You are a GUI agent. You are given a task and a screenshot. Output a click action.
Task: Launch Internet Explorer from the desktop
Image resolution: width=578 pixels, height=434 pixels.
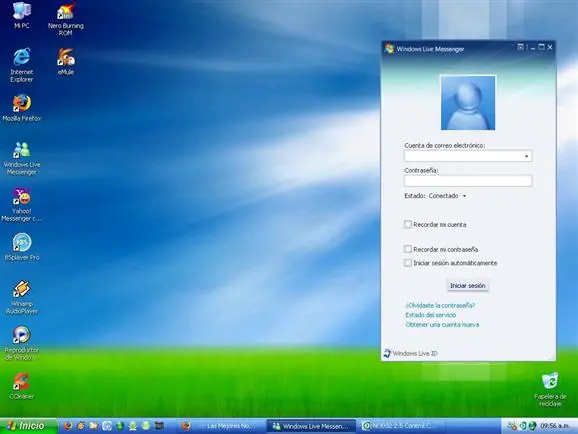tap(22, 65)
